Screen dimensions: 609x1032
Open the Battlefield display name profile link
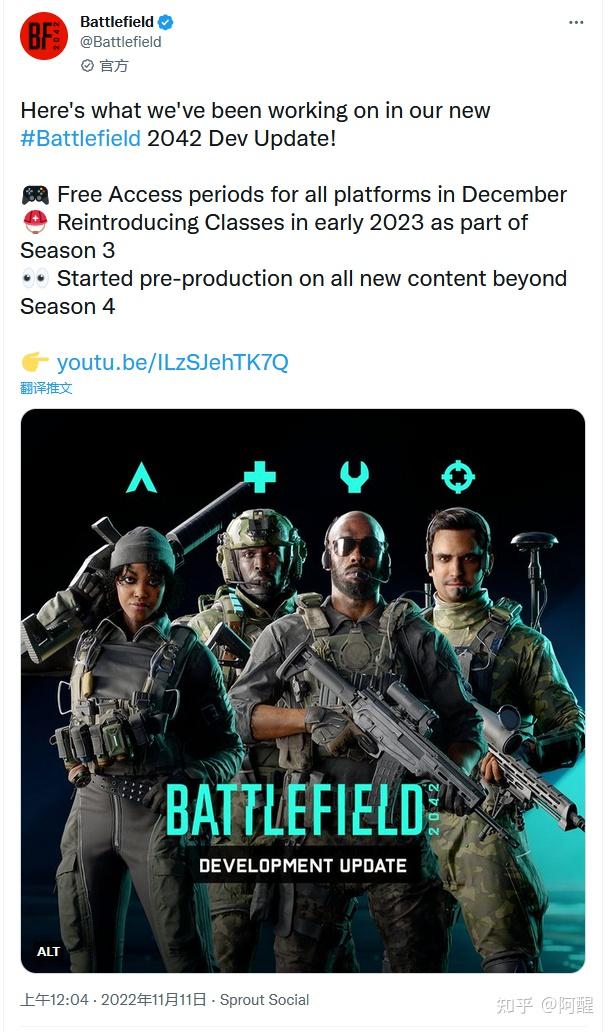click(x=116, y=22)
